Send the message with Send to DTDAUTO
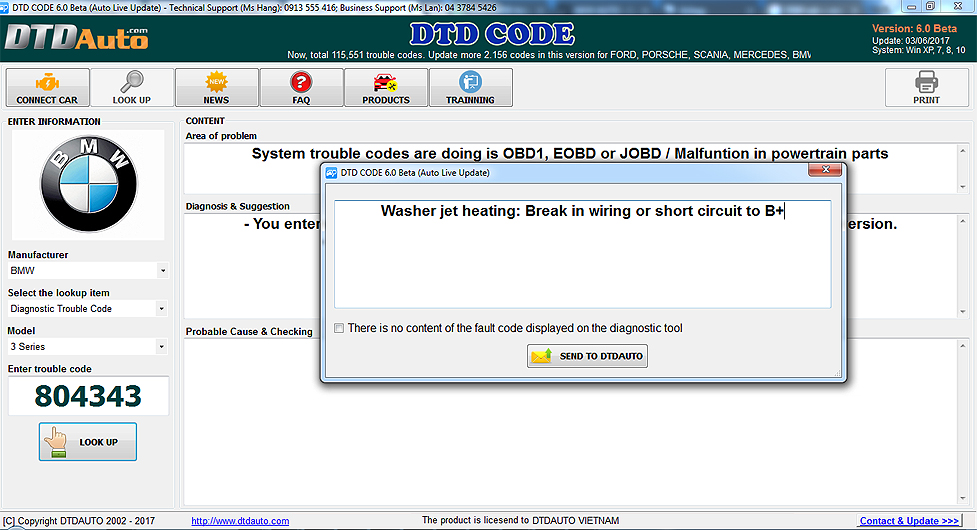This screenshot has width=977, height=530. (587, 356)
